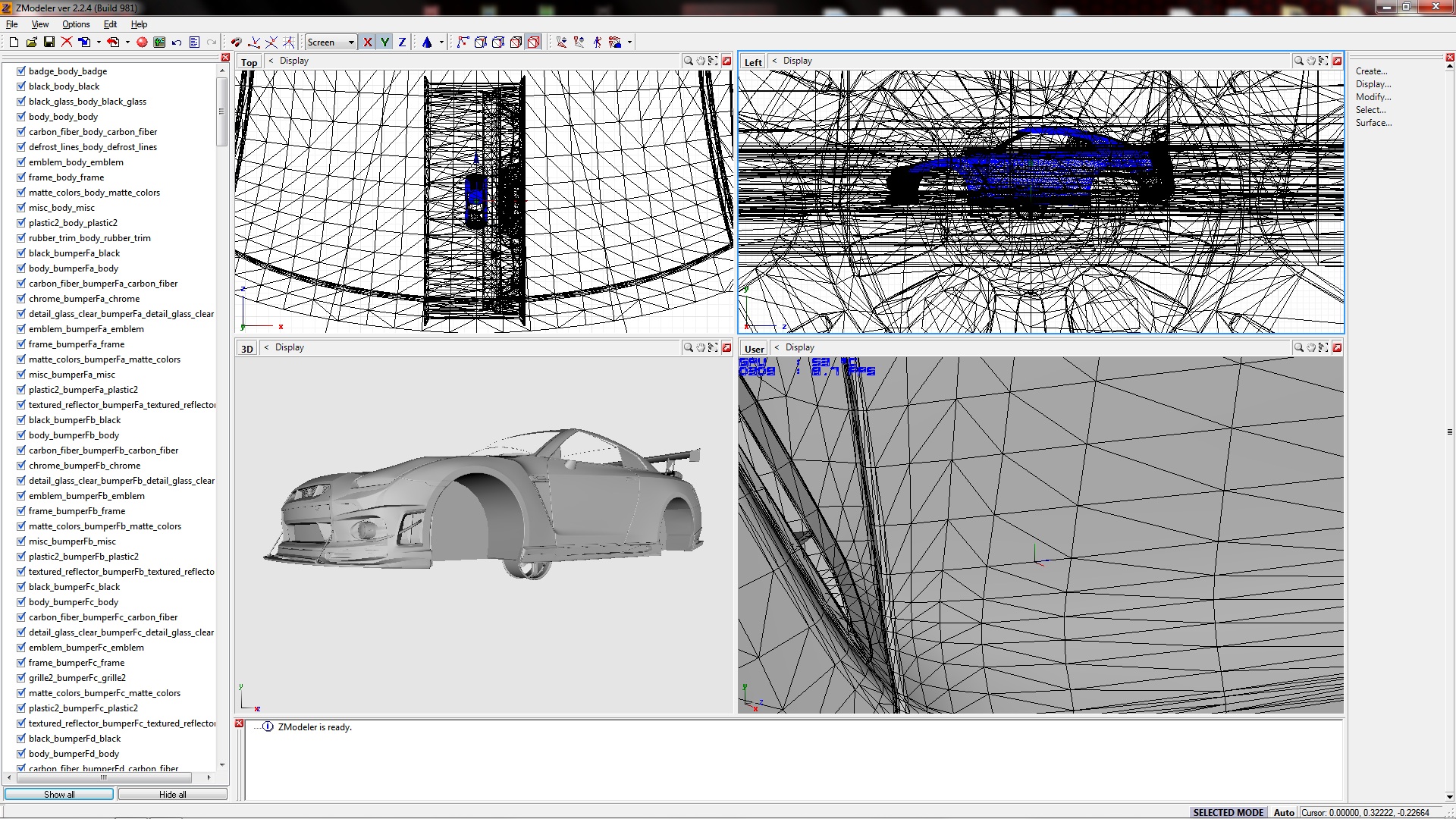The height and width of the screenshot is (819, 1456).
Task: Click the blue cone pivot icon
Action: [427, 42]
